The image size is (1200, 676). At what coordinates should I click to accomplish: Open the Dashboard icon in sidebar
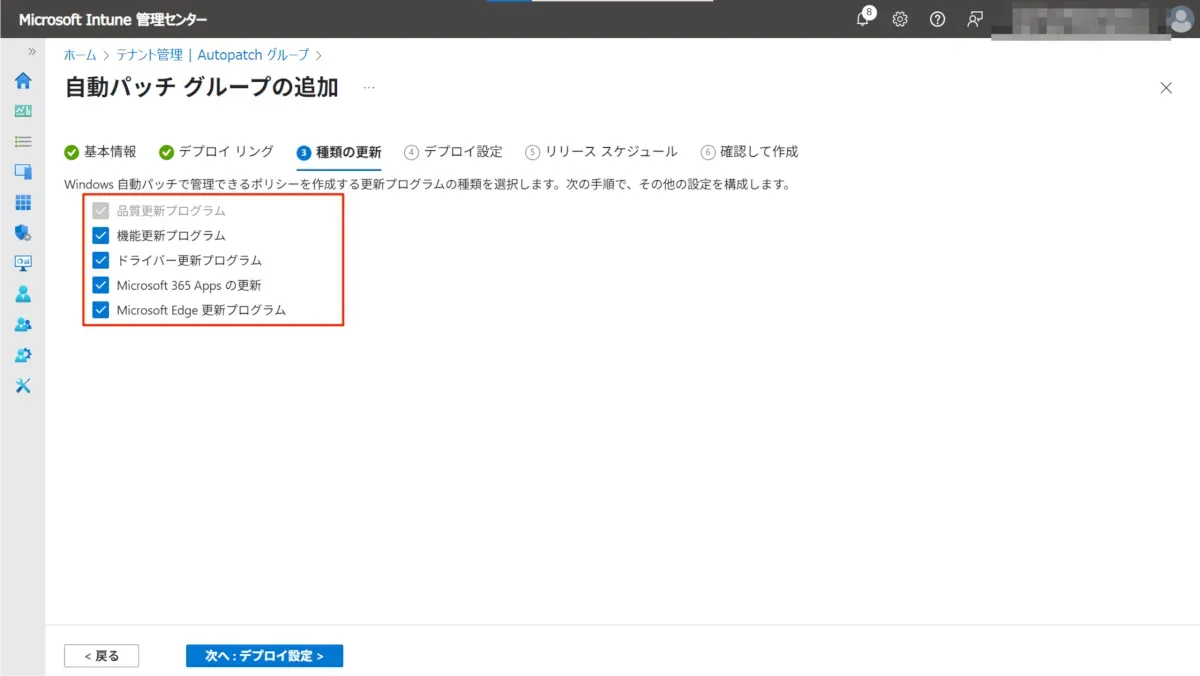pyautogui.click(x=23, y=111)
